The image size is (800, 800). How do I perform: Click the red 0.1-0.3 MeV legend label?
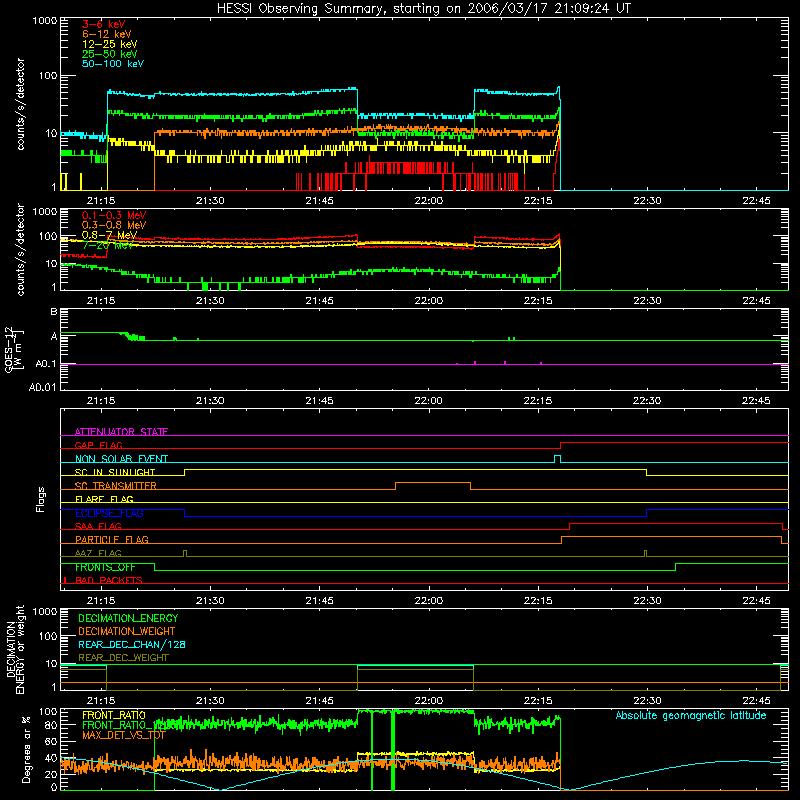pos(114,215)
